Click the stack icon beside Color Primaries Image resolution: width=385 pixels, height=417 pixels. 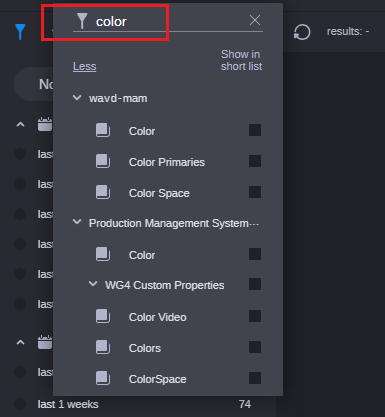click(103, 161)
